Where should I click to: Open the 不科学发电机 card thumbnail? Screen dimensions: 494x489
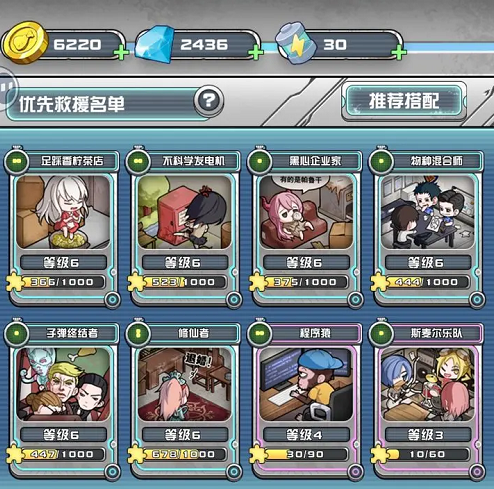coord(185,212)
